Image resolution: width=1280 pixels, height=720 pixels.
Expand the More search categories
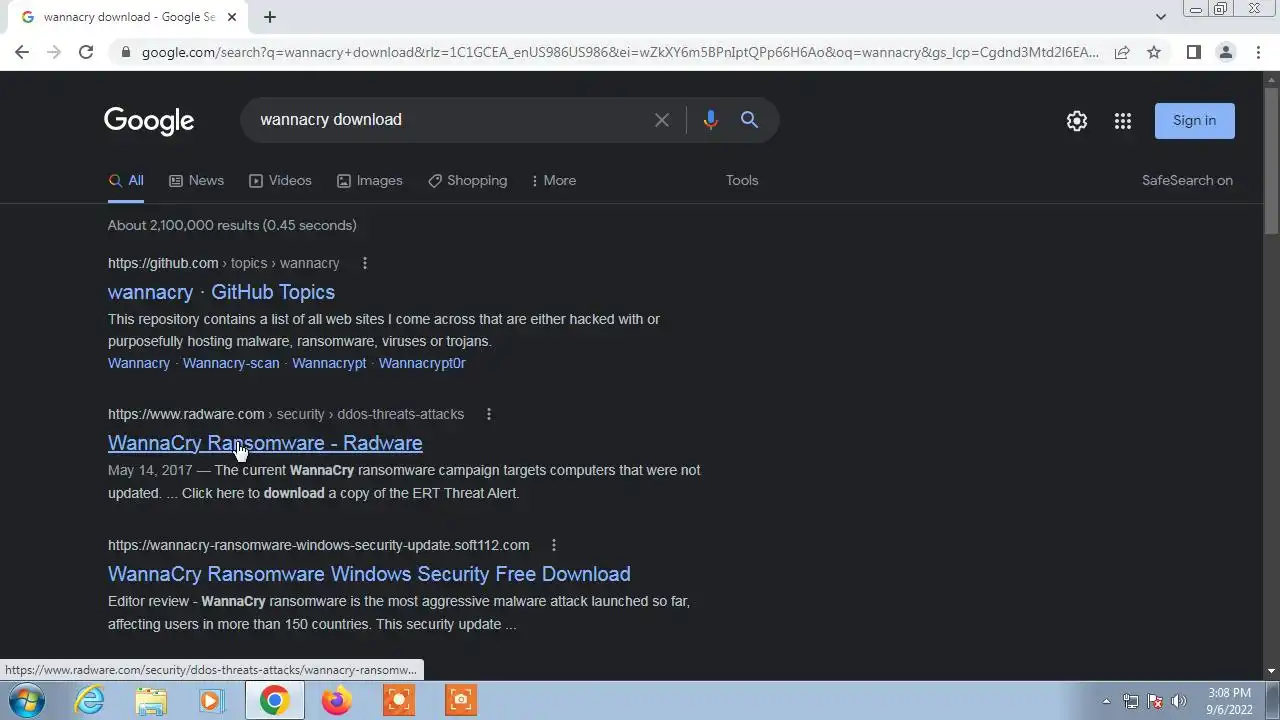click(x=553, y=181)
